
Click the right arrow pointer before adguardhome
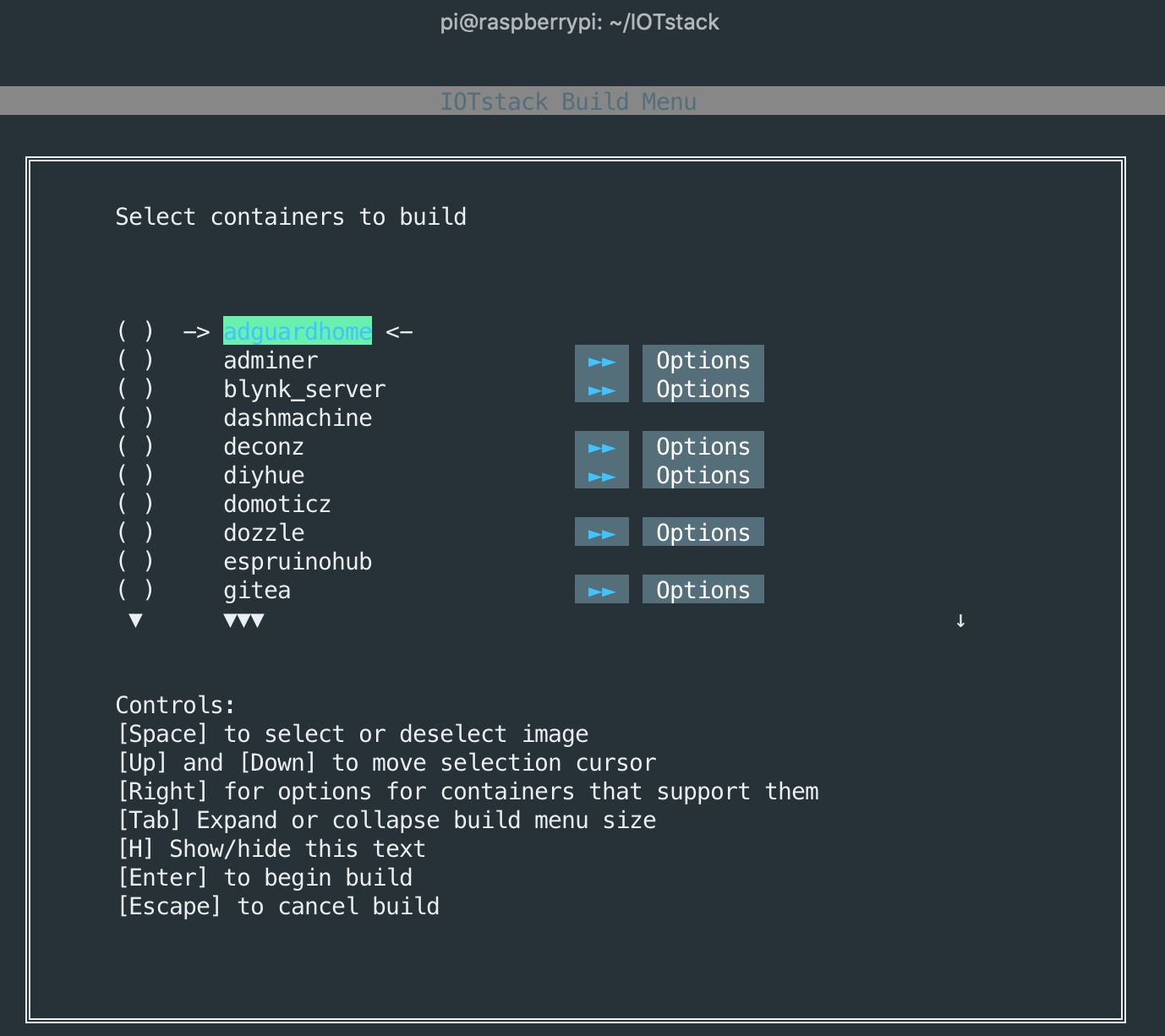tap(196, 332)
